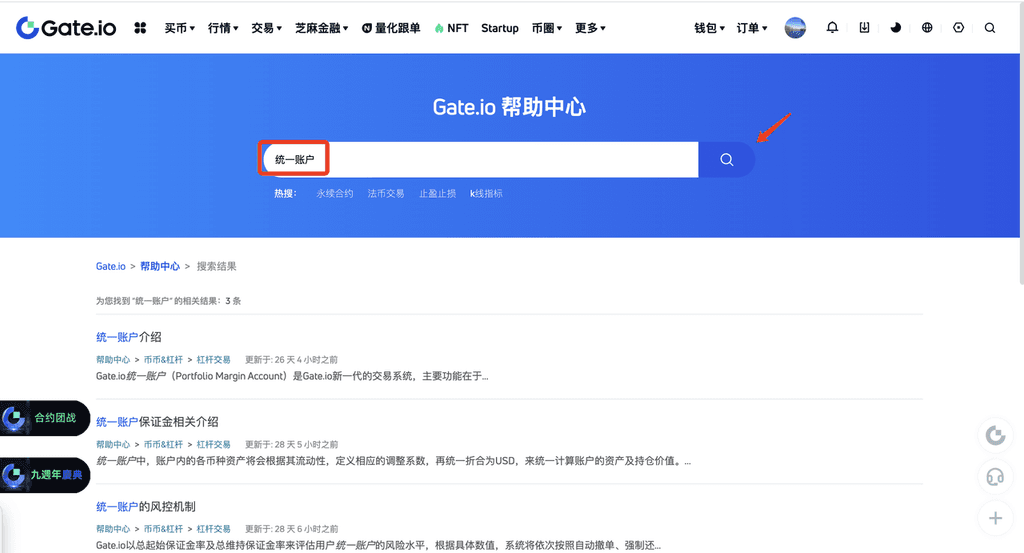
Task: Open user profile avatar
Action: click(x=795, y=28)
